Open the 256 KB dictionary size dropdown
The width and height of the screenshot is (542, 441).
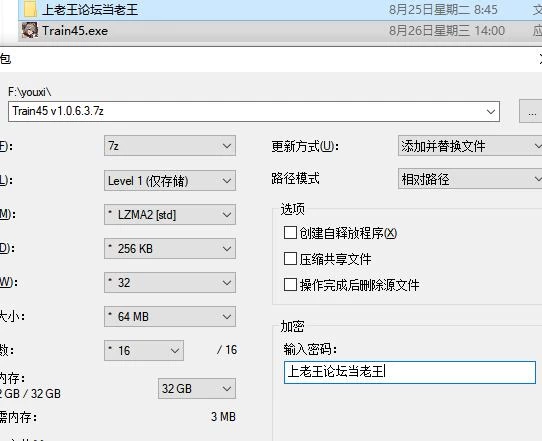pos(170,248)
